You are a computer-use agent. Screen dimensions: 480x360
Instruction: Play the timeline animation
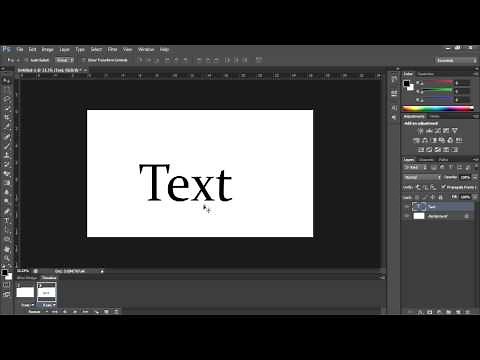75,312
